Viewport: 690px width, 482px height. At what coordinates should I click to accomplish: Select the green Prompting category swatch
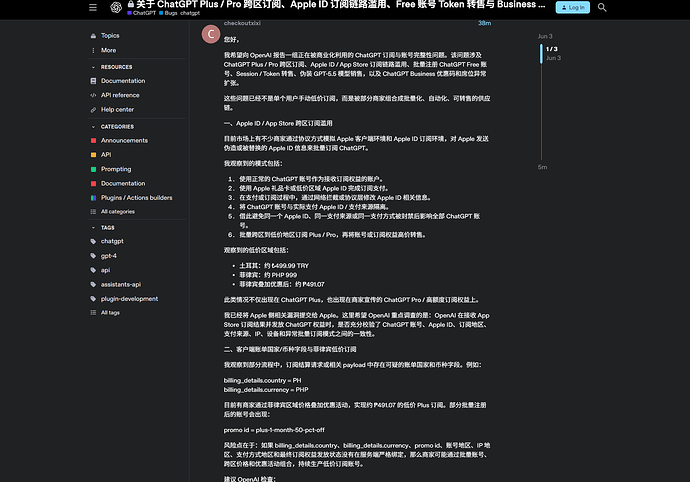coord(93,169)
